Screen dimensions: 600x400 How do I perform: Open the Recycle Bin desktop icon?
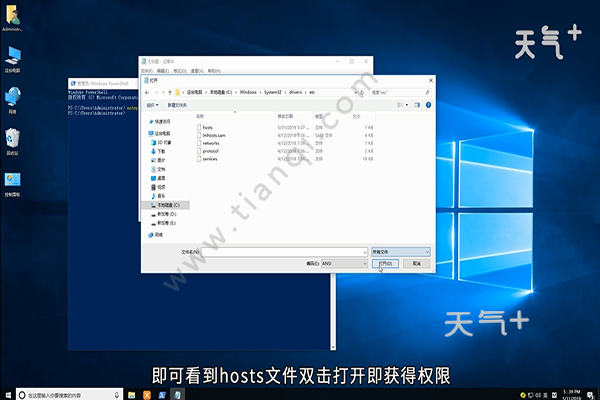13,142
